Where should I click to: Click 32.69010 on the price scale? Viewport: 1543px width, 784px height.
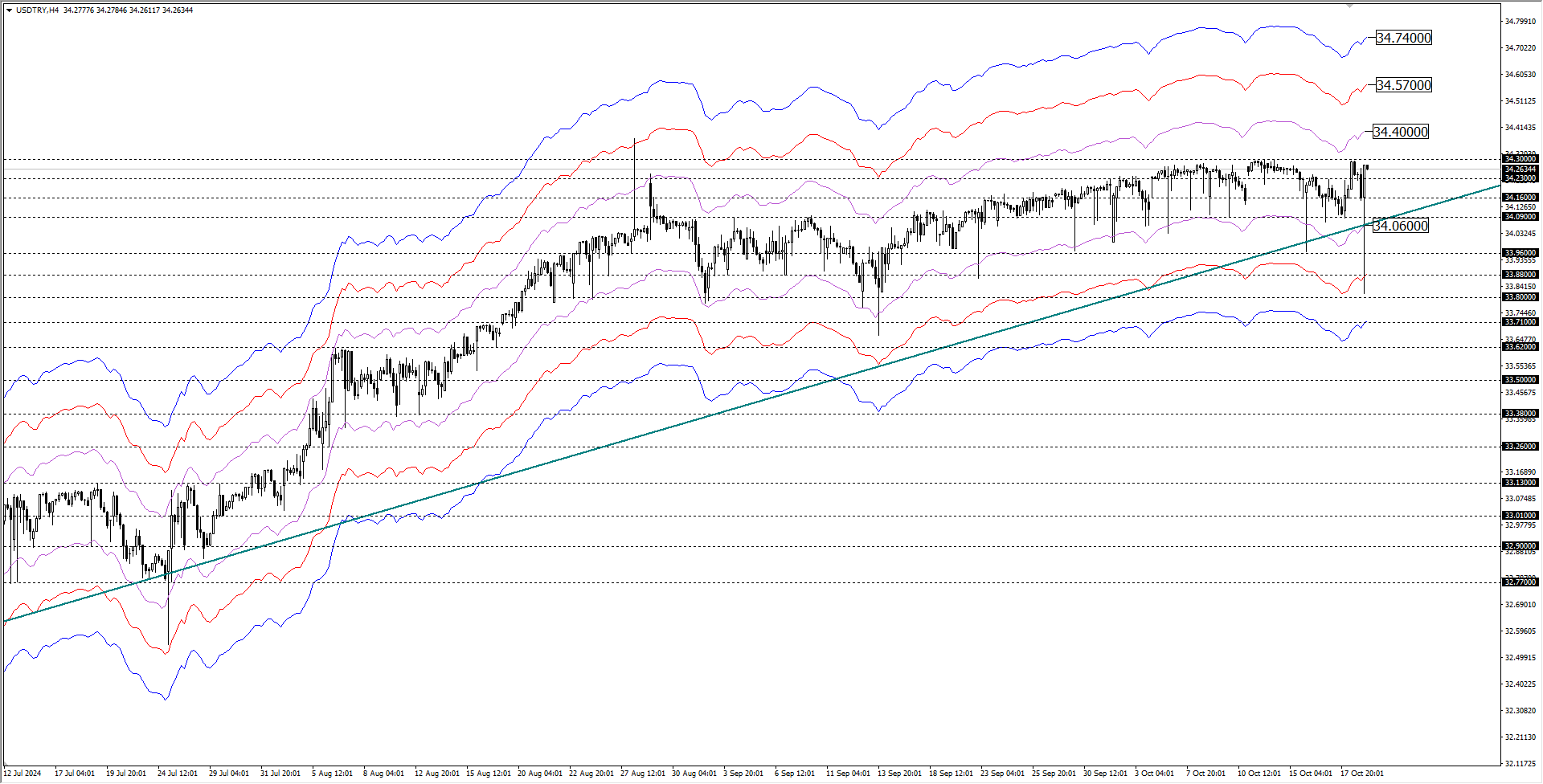click(x=1520, y=605)
